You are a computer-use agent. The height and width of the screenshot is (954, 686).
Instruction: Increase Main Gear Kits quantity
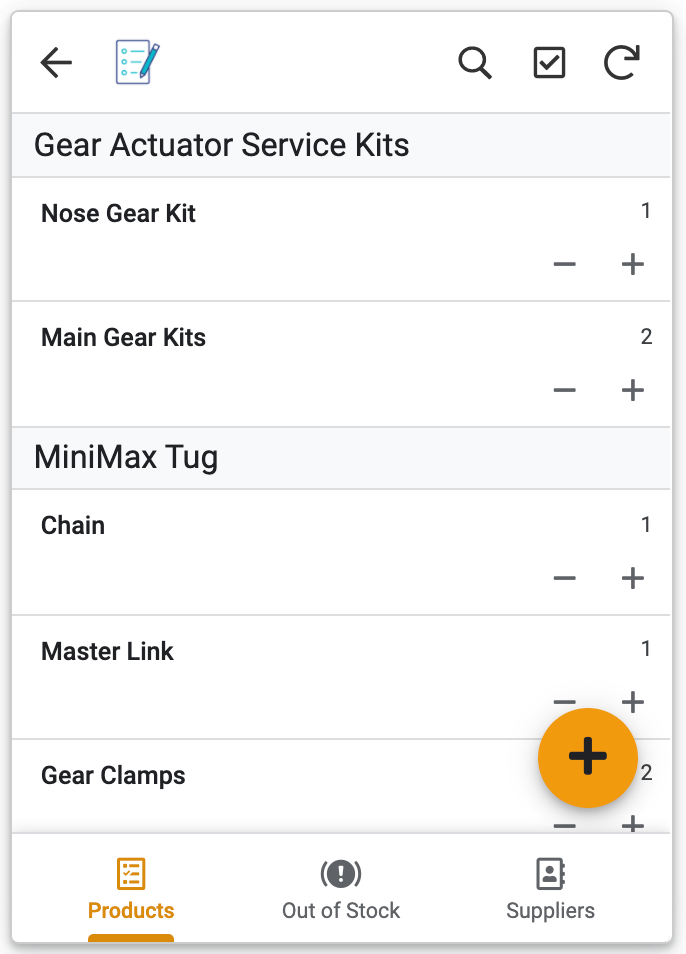pos(632,390)
